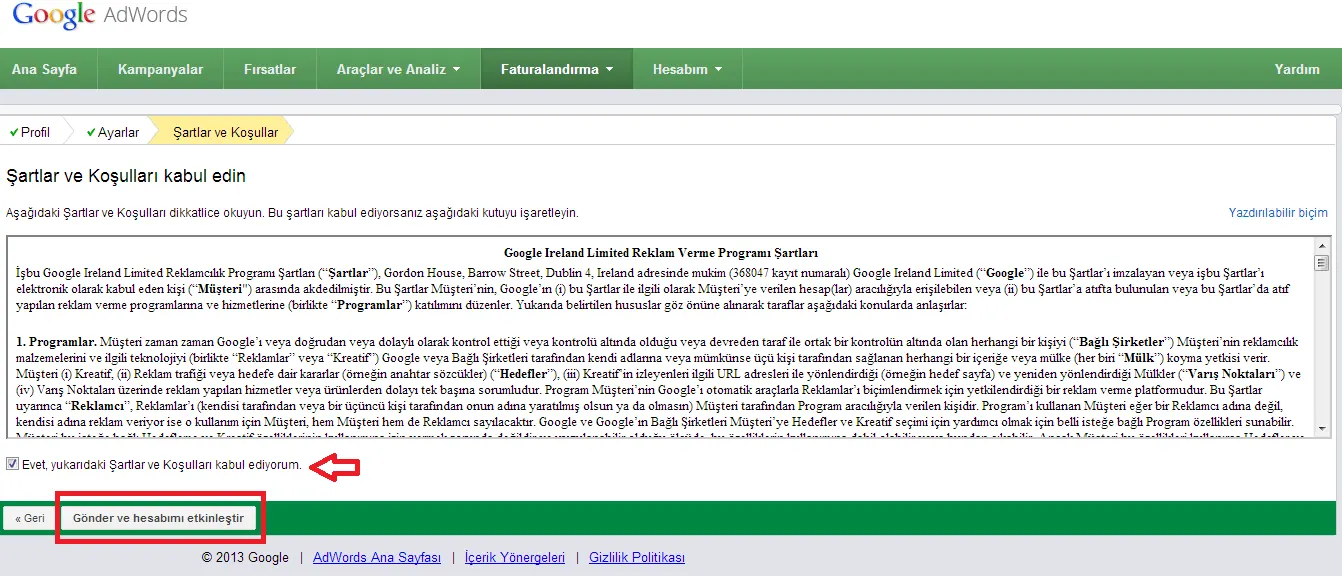This screenshot has width=1342, height=576.
Task: Uncheck the 'Evet, yukarıdaki Şartlar' checkbox
Action: pos(12,464)
